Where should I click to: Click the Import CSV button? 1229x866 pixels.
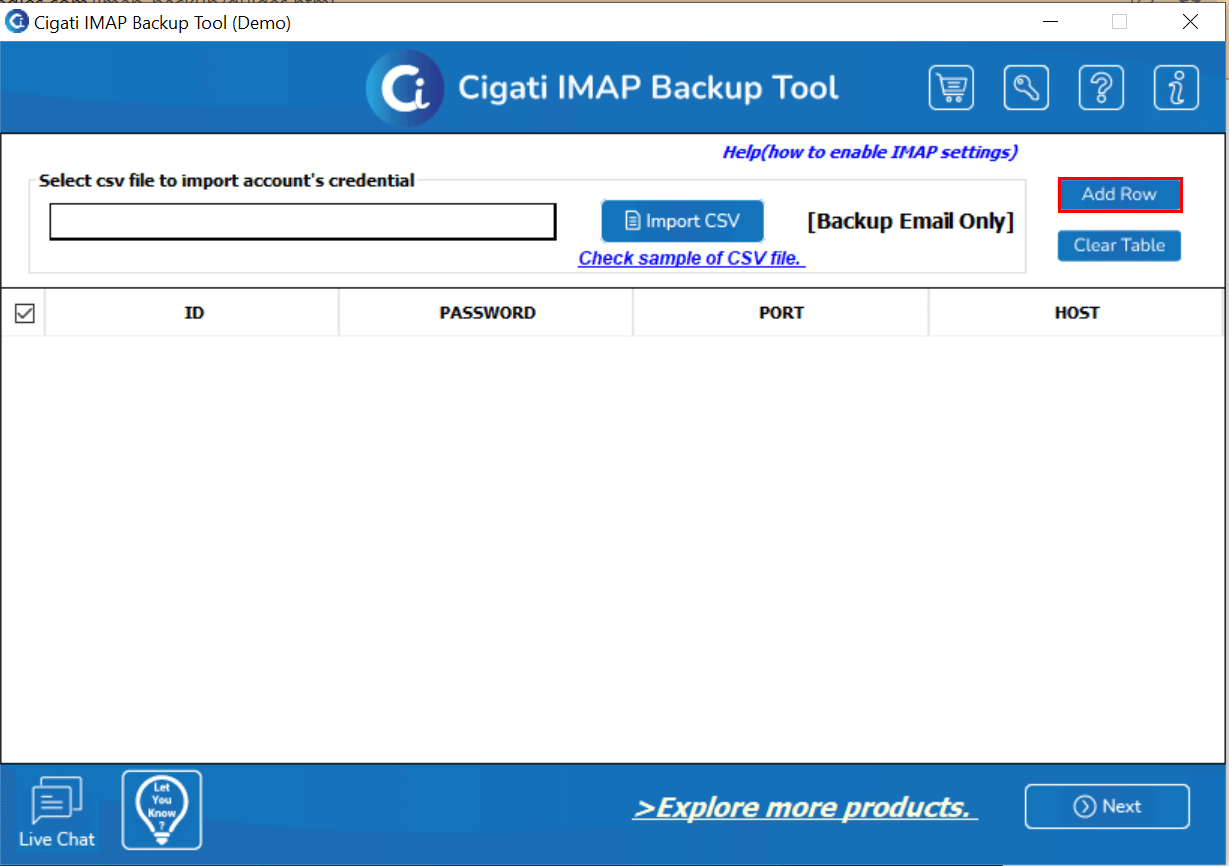pos(683,221)
